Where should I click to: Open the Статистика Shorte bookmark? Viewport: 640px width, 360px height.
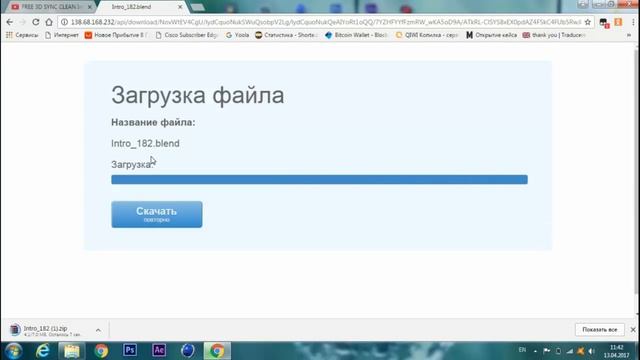[285, 35]
